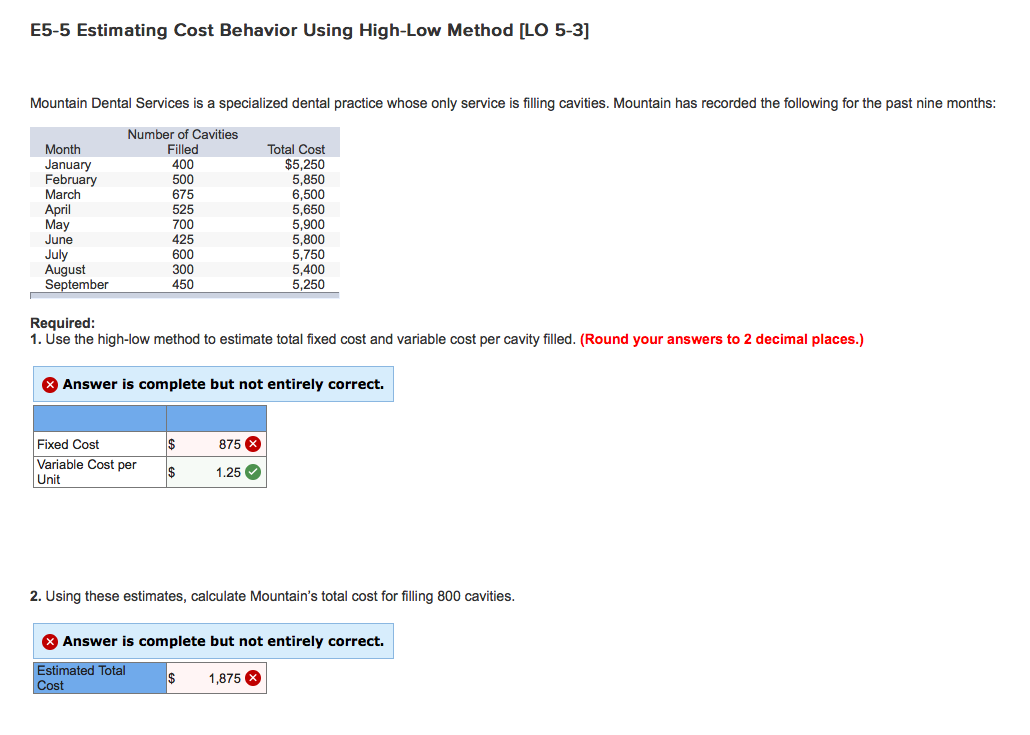This screenshot has width=1030, height=735.
Task: Click the first 'Answer is complete but not entirely correct' banner text
Action: (x=223, y=384)
